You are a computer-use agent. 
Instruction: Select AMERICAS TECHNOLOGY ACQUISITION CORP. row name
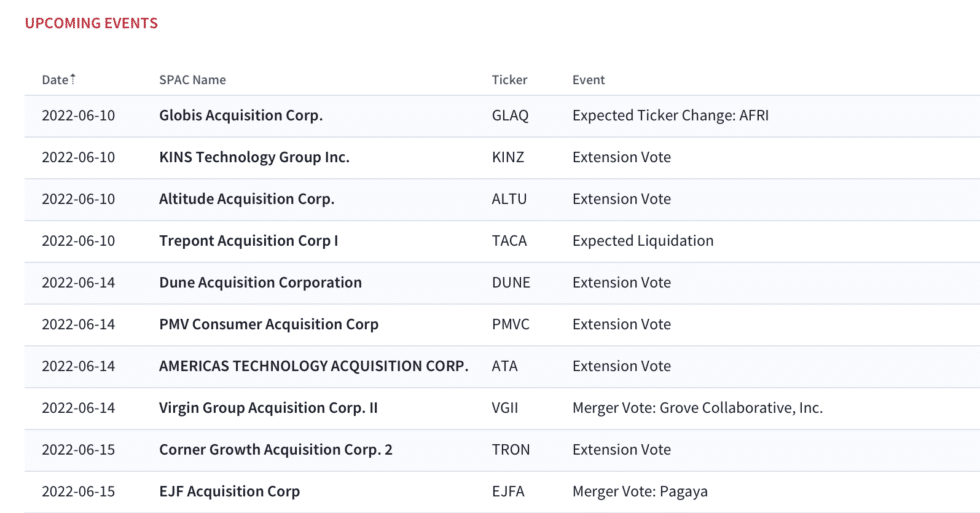pyautogui.click(x=314, y=366)
